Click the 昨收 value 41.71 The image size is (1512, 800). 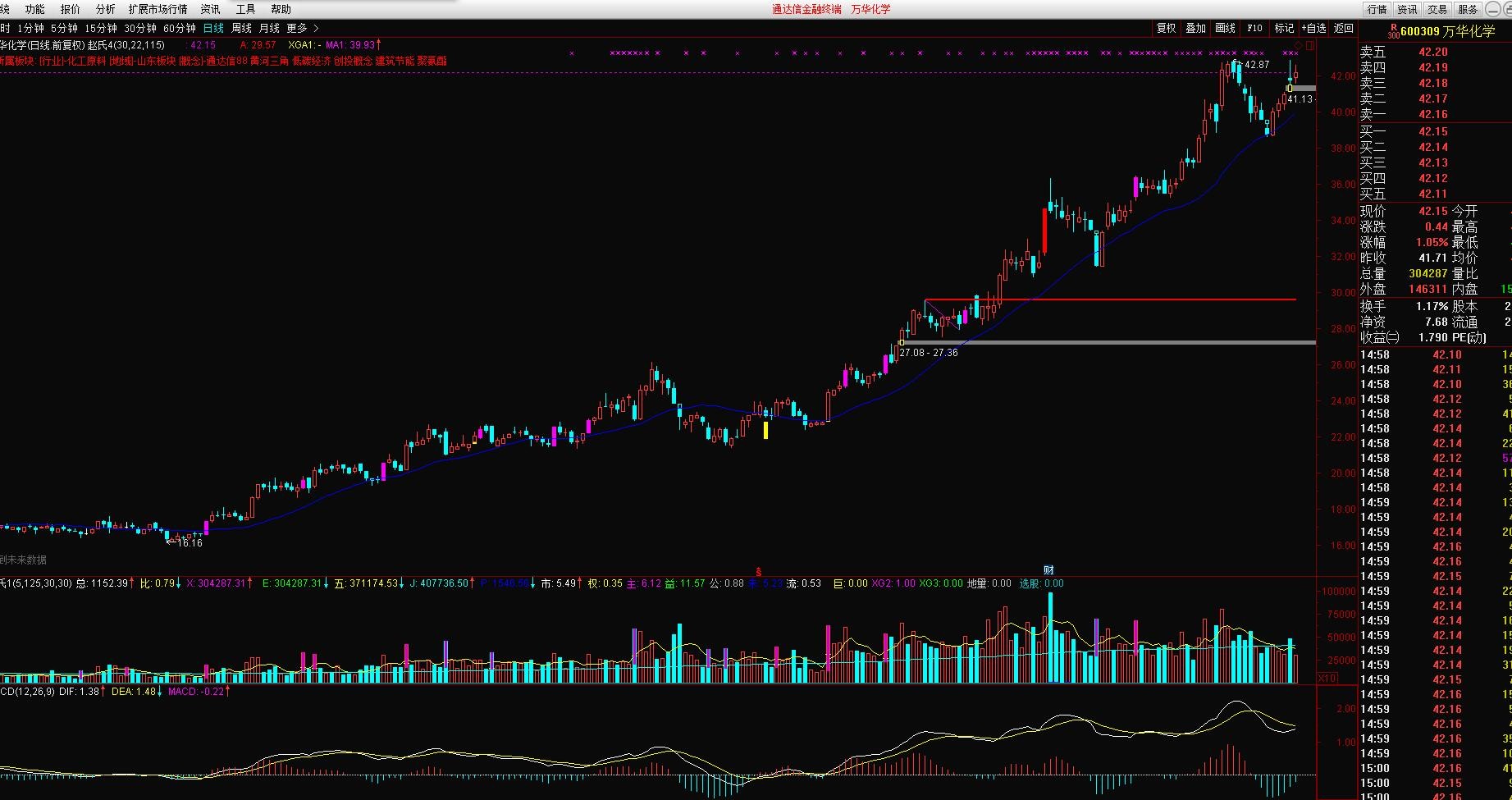click(1433, 258)
